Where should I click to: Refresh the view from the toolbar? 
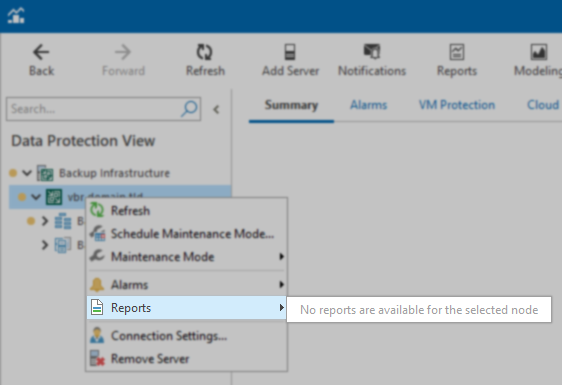[x=205, y=60]
